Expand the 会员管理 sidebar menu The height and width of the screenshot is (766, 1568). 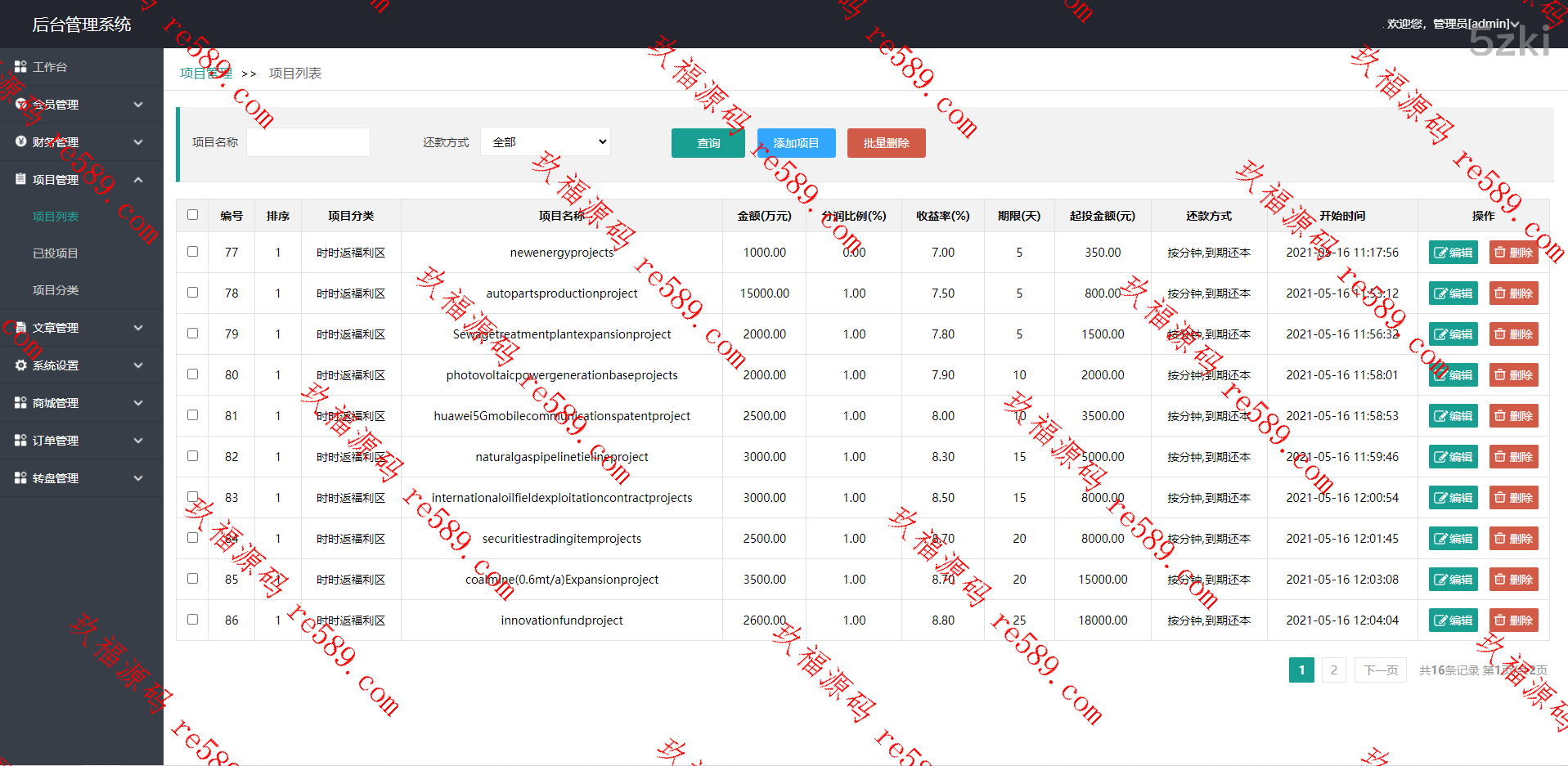tap(82, 105)
